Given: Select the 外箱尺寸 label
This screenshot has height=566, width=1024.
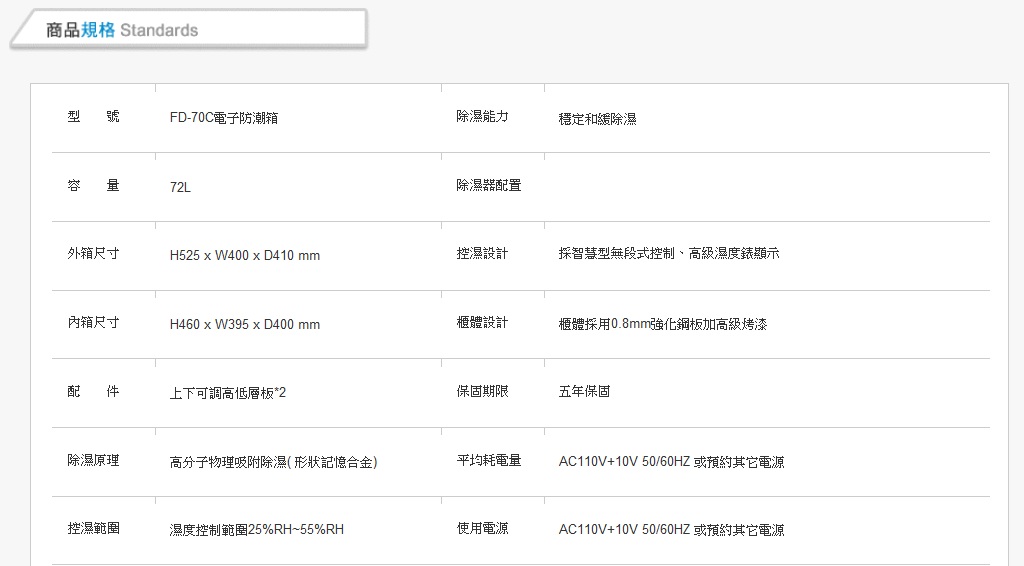Looking at the screenshot, I should coord(93,254).
